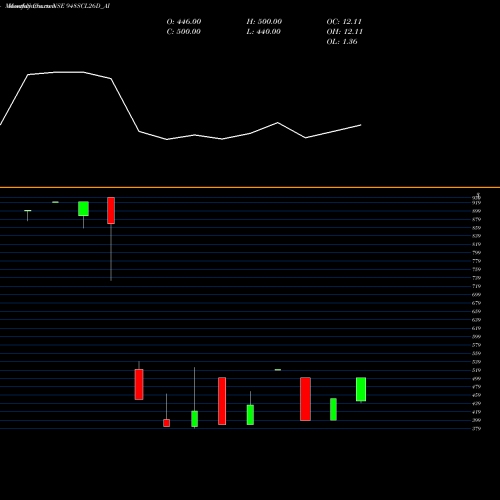Click the 519 price axis label
This screenshot has height=500, width=500.
point(476,370)
